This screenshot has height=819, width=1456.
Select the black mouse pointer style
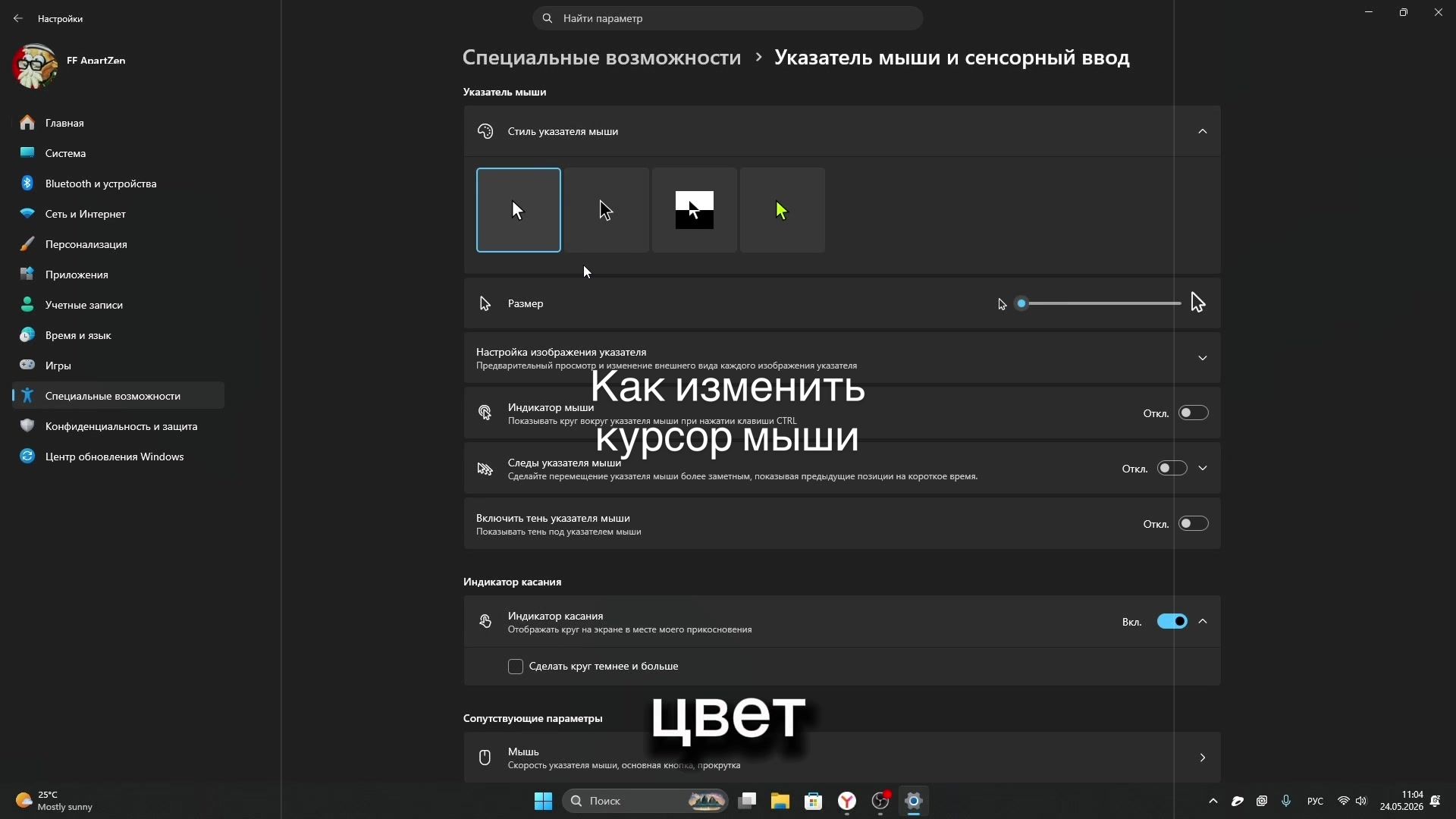pos(607,210)
